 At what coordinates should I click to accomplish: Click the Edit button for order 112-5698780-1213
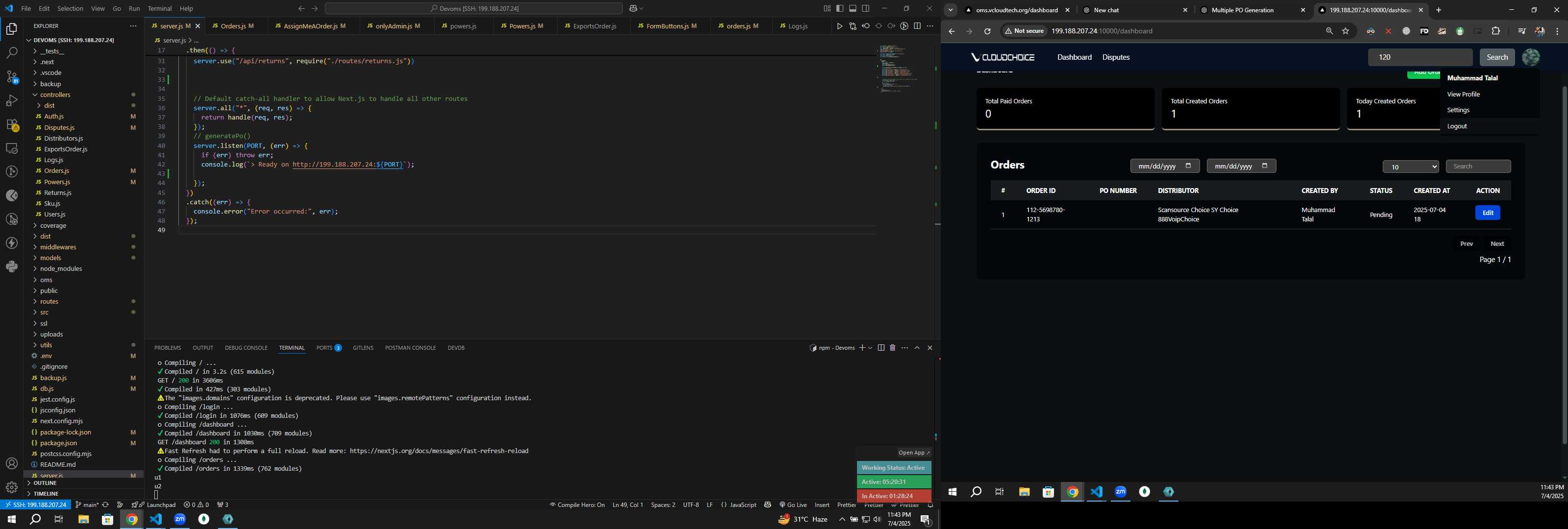pyautogui.click(x=1488, y=213)
